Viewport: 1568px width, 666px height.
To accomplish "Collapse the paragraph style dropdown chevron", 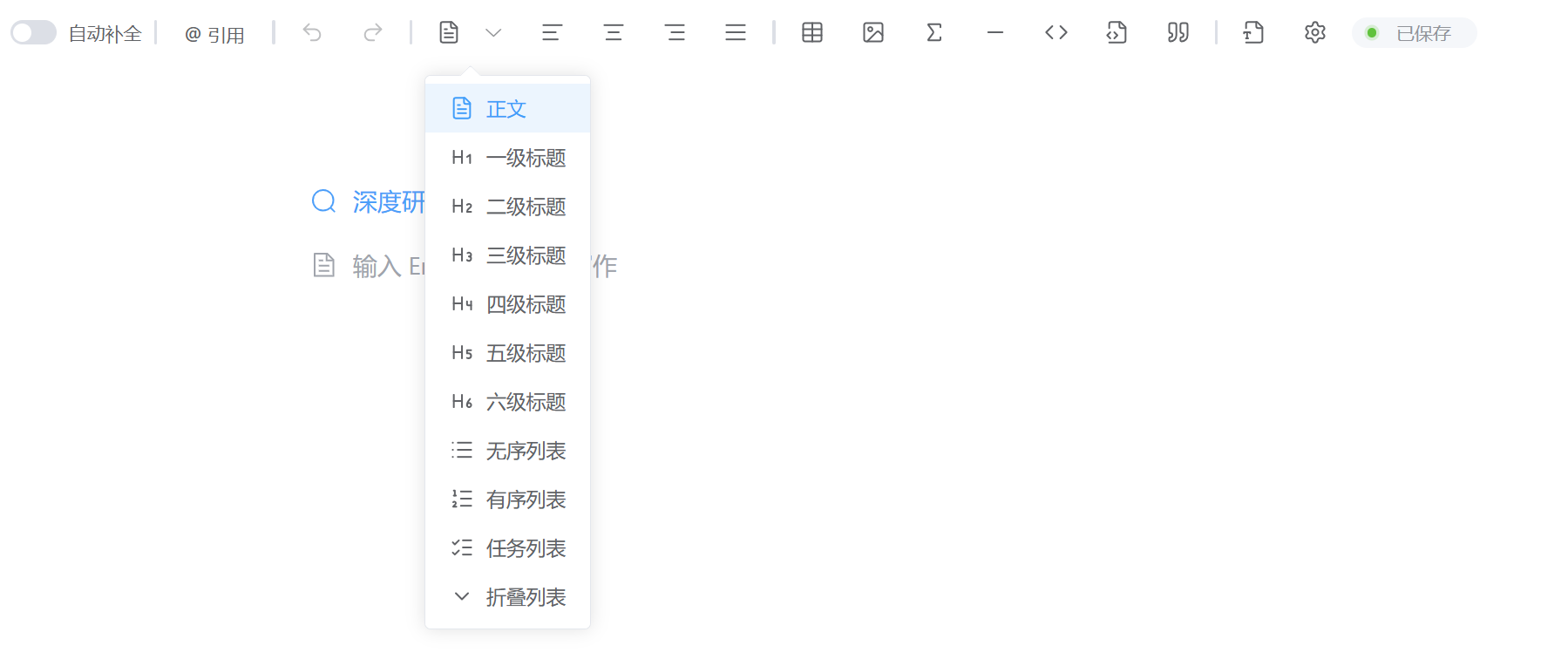I will 493,33.
